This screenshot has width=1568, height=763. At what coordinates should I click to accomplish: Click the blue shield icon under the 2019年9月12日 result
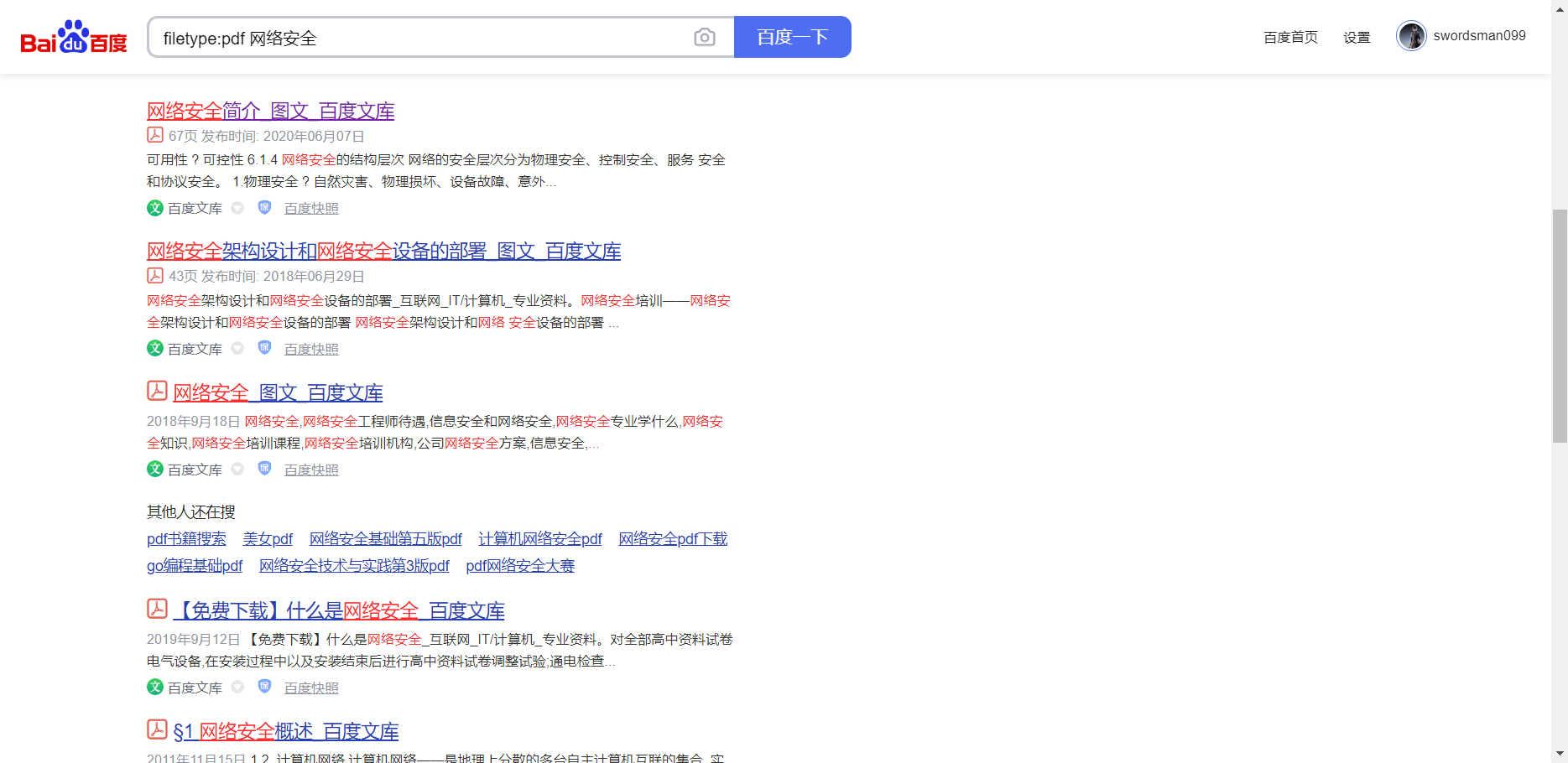(264, 686)
